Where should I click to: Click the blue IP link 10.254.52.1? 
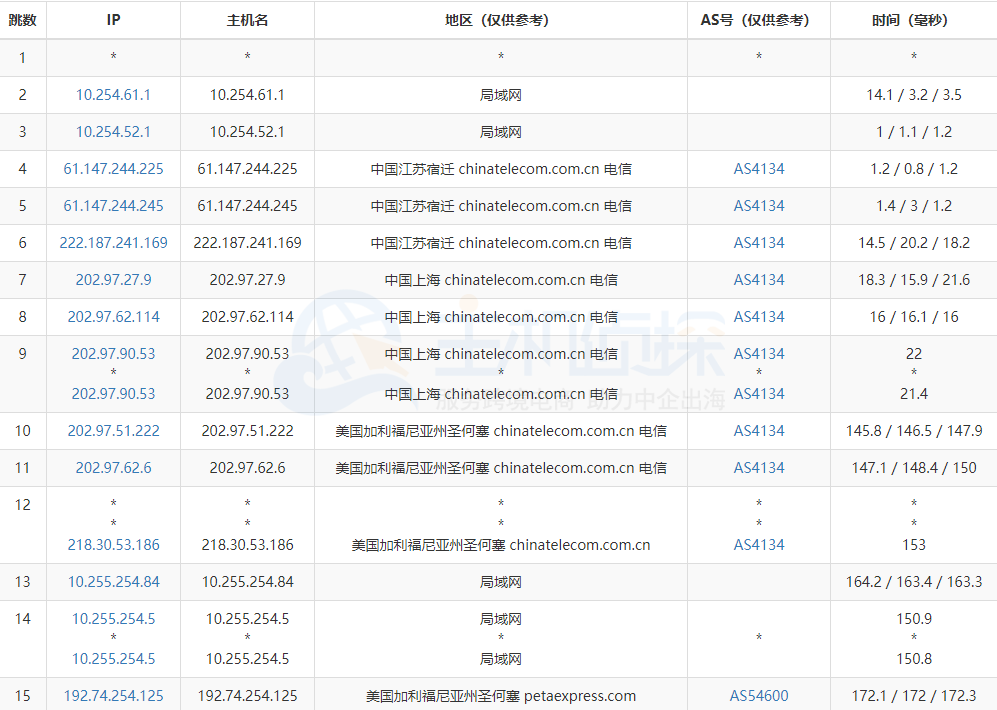pos(113,132)
